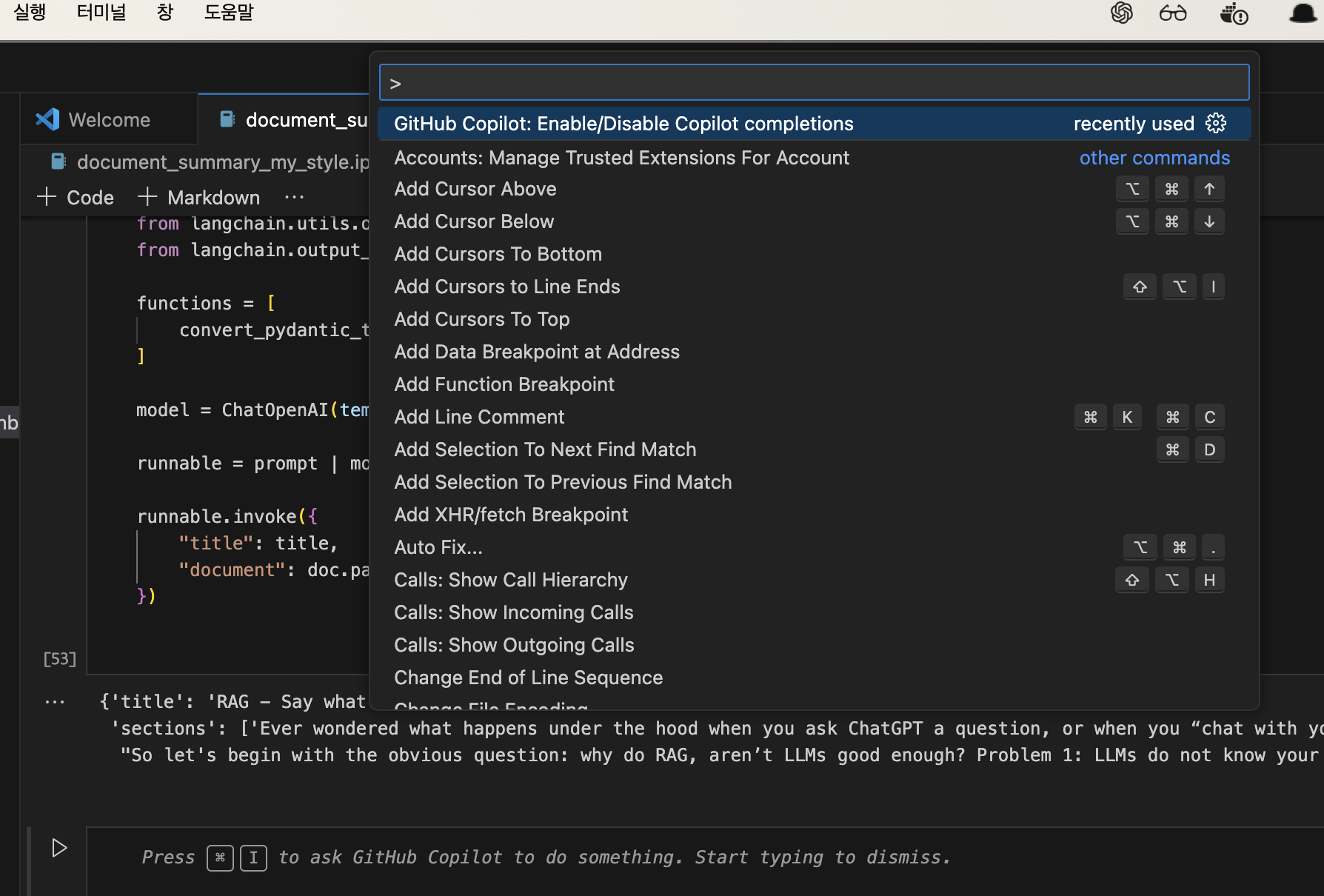Click execution count [53] label

click(60, 658)
